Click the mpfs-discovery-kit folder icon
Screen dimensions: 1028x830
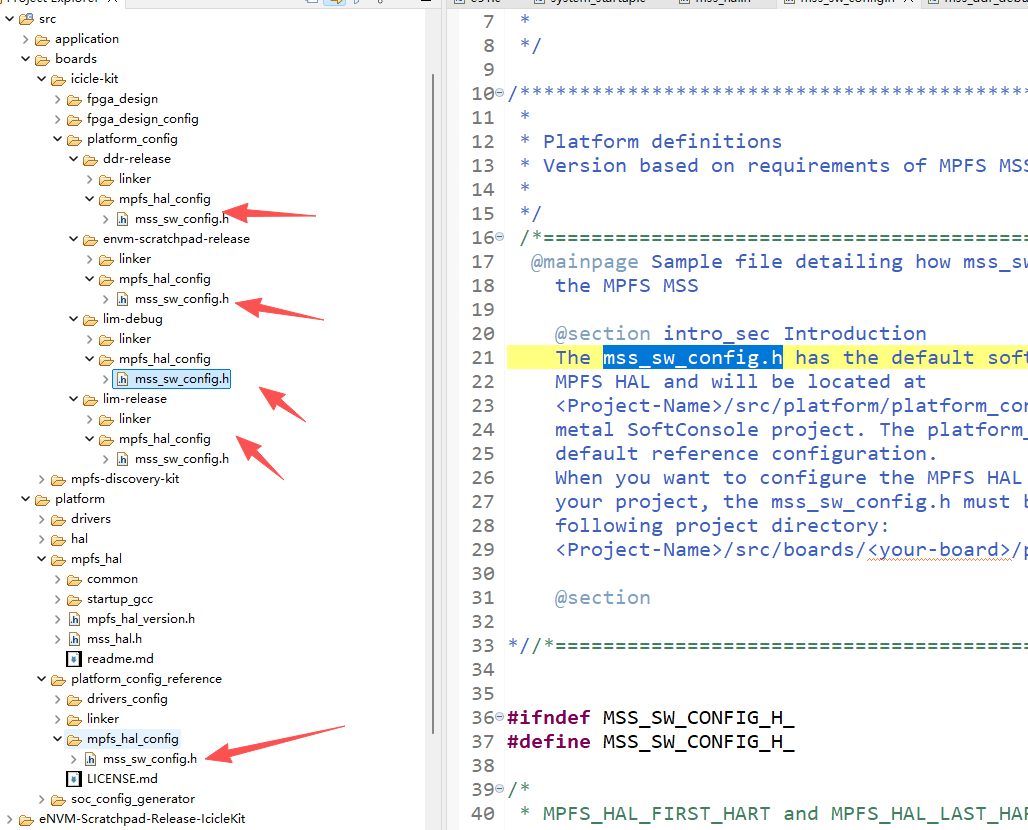click(x=58, y=479)
